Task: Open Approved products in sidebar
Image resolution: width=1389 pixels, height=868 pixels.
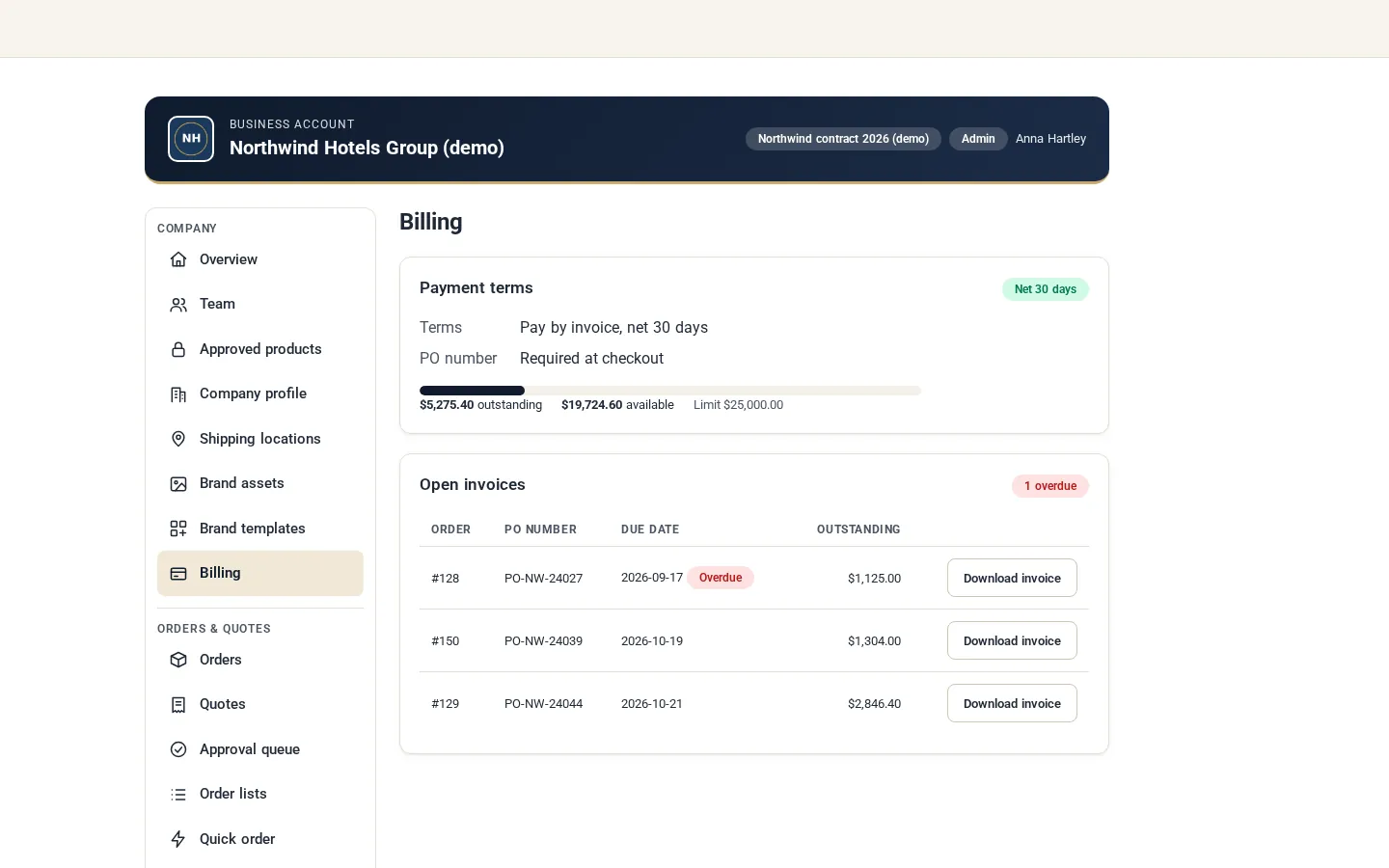Action: (x=260, y=349)
